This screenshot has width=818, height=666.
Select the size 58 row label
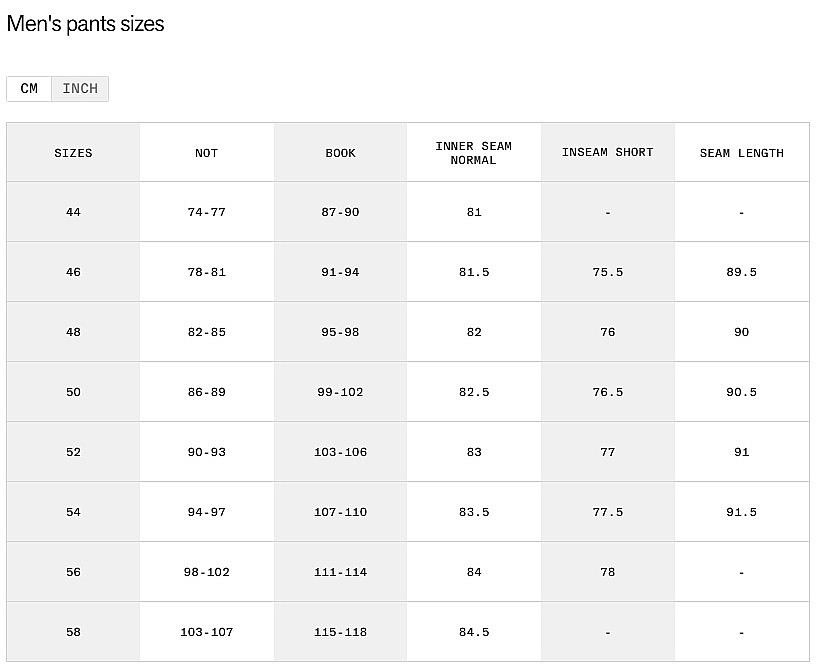click(73, 632)
